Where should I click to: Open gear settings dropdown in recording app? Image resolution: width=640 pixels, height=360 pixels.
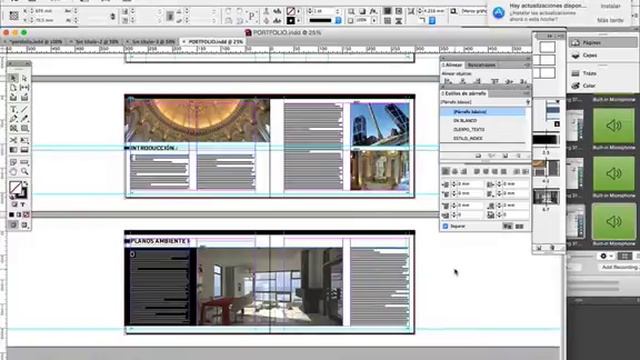click(x=606, y=256)
